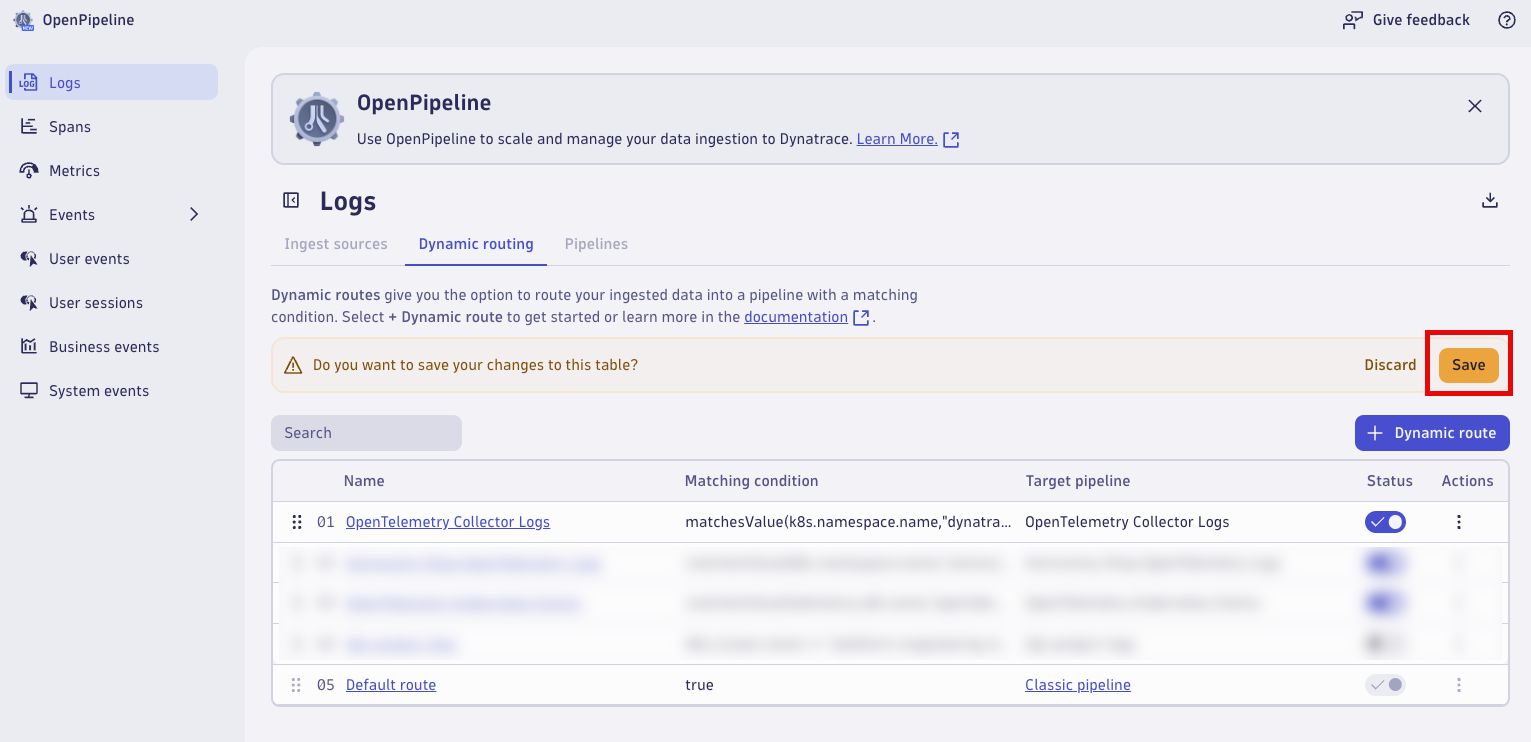The width and height of the screenshot is (1531, 742).
Task: Save changes to the routing table
Action: coord(1469,365)
